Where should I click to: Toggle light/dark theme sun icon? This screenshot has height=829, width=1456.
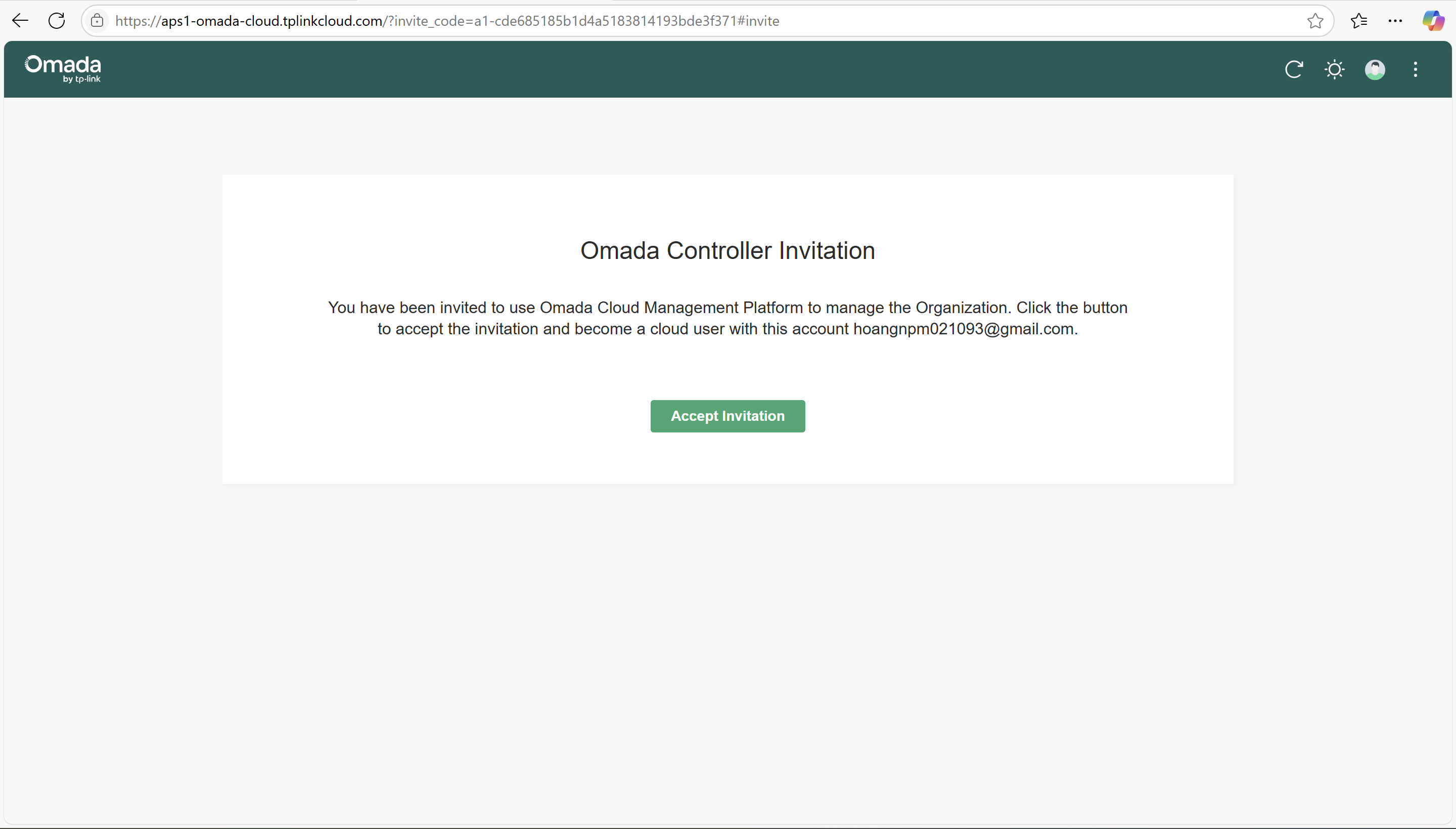tap(1334, 69)
